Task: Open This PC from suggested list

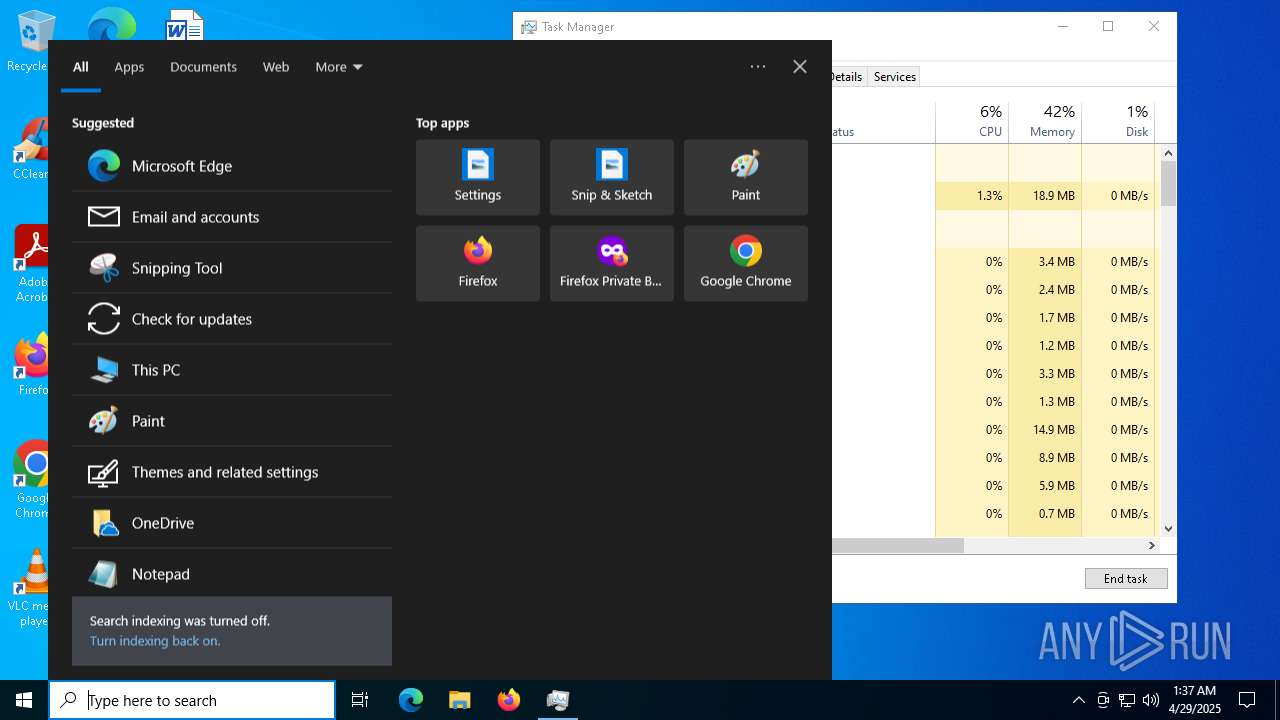Action: coord(232,370)
